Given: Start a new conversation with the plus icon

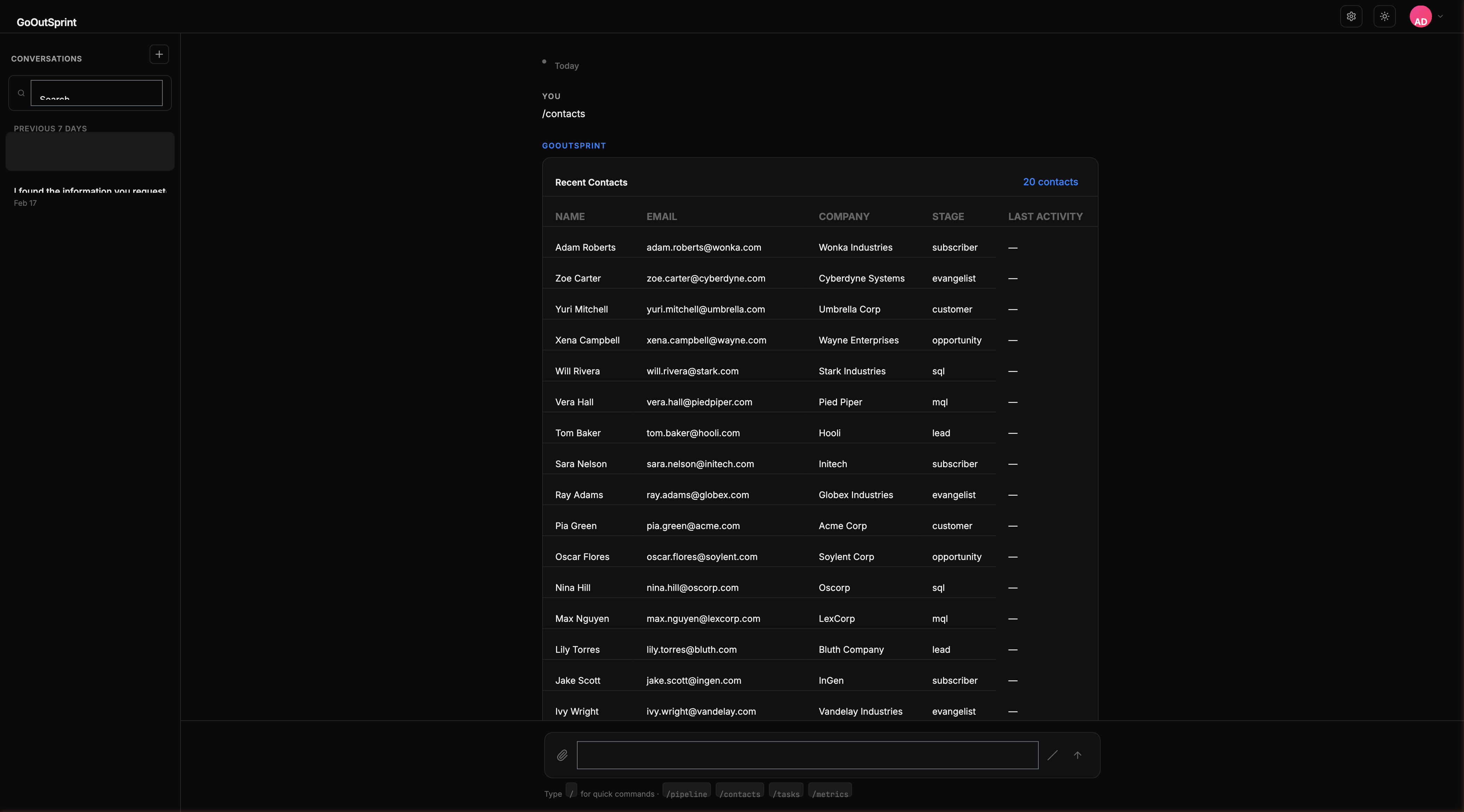Looking at the screenshot, I should point(159,55).
